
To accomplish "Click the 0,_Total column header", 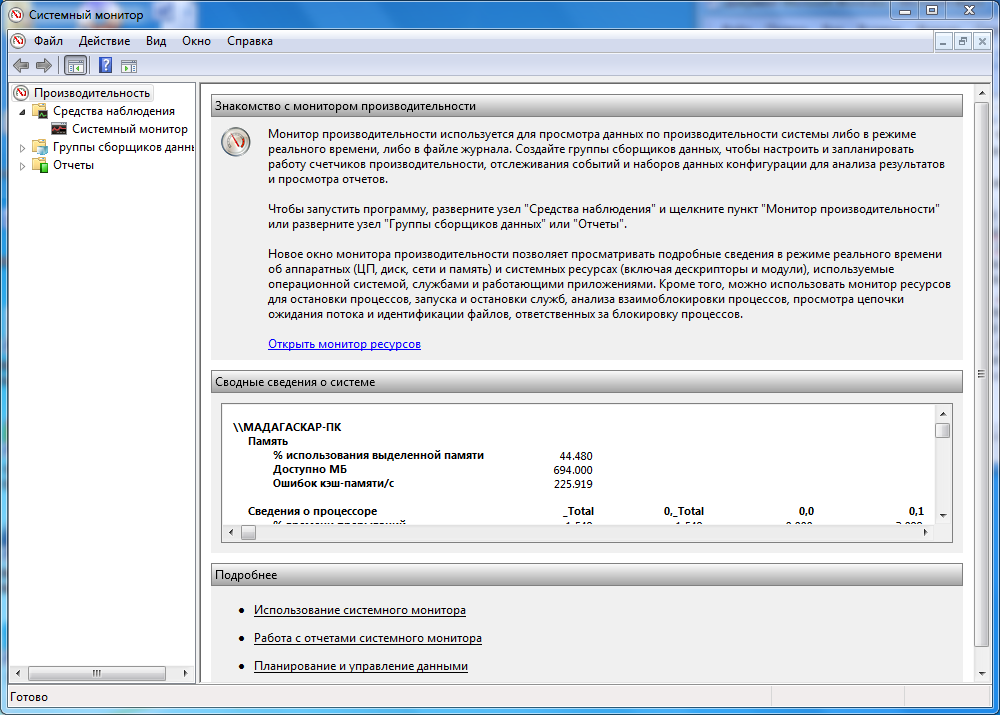I will click(x=684, y=512).
